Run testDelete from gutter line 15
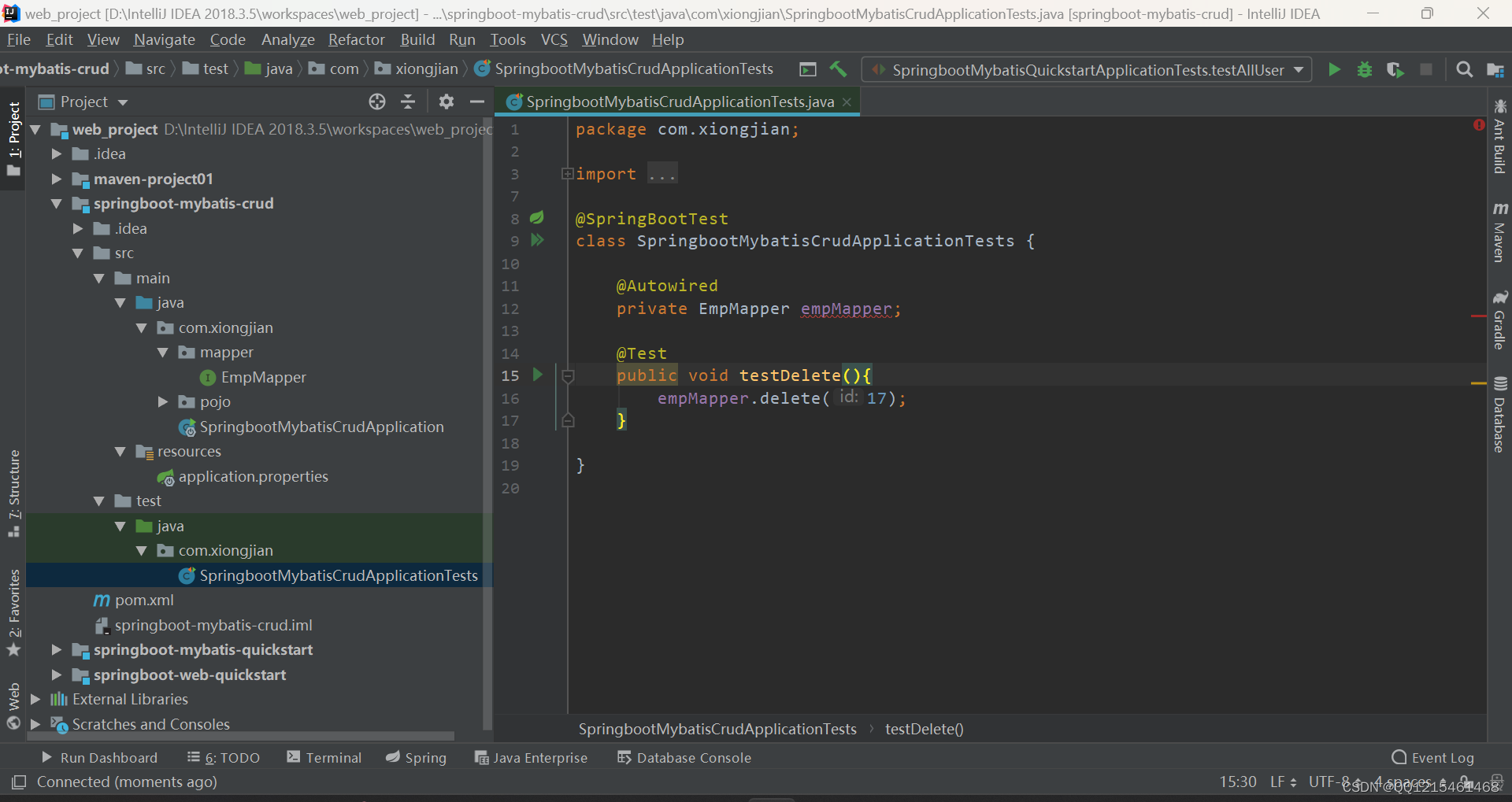Screen dimensions: 1512x802 (537, 375)
